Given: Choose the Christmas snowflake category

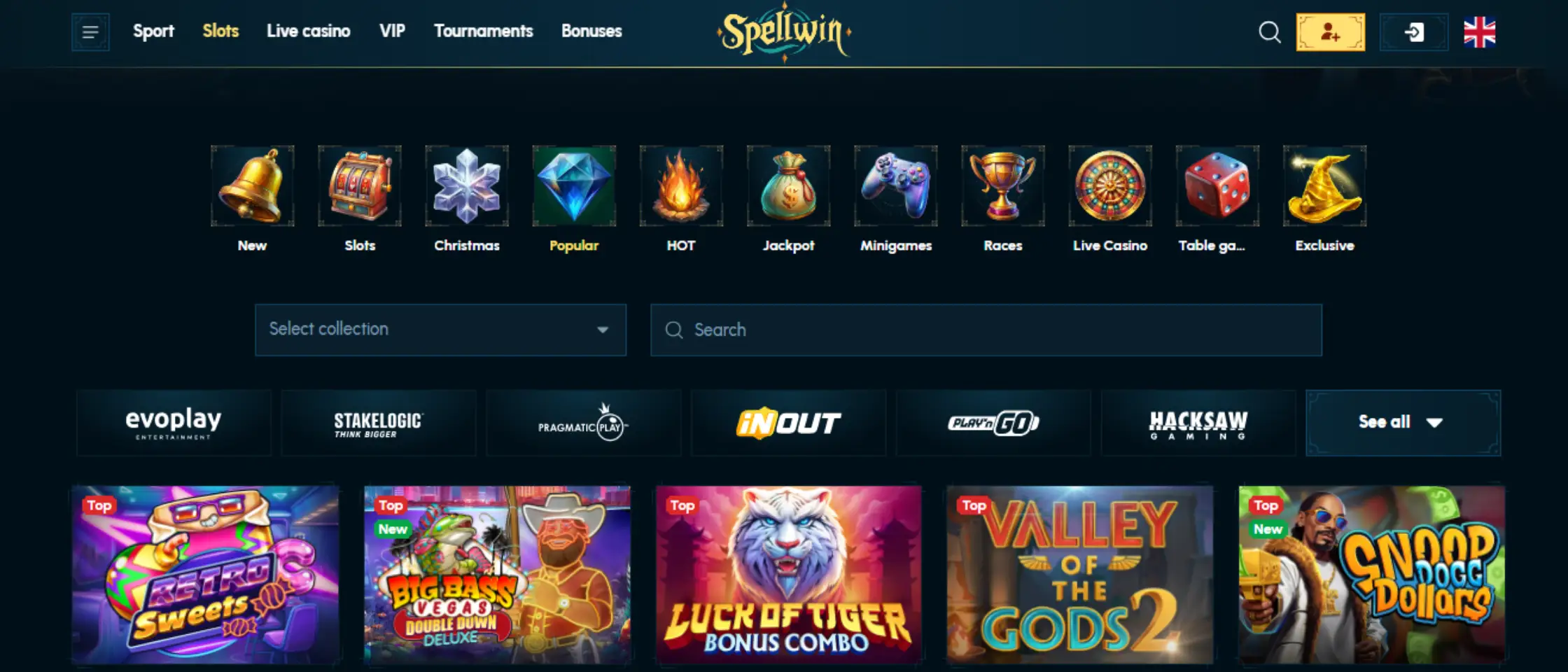Looking at the screenshot, I should [467, 186].
